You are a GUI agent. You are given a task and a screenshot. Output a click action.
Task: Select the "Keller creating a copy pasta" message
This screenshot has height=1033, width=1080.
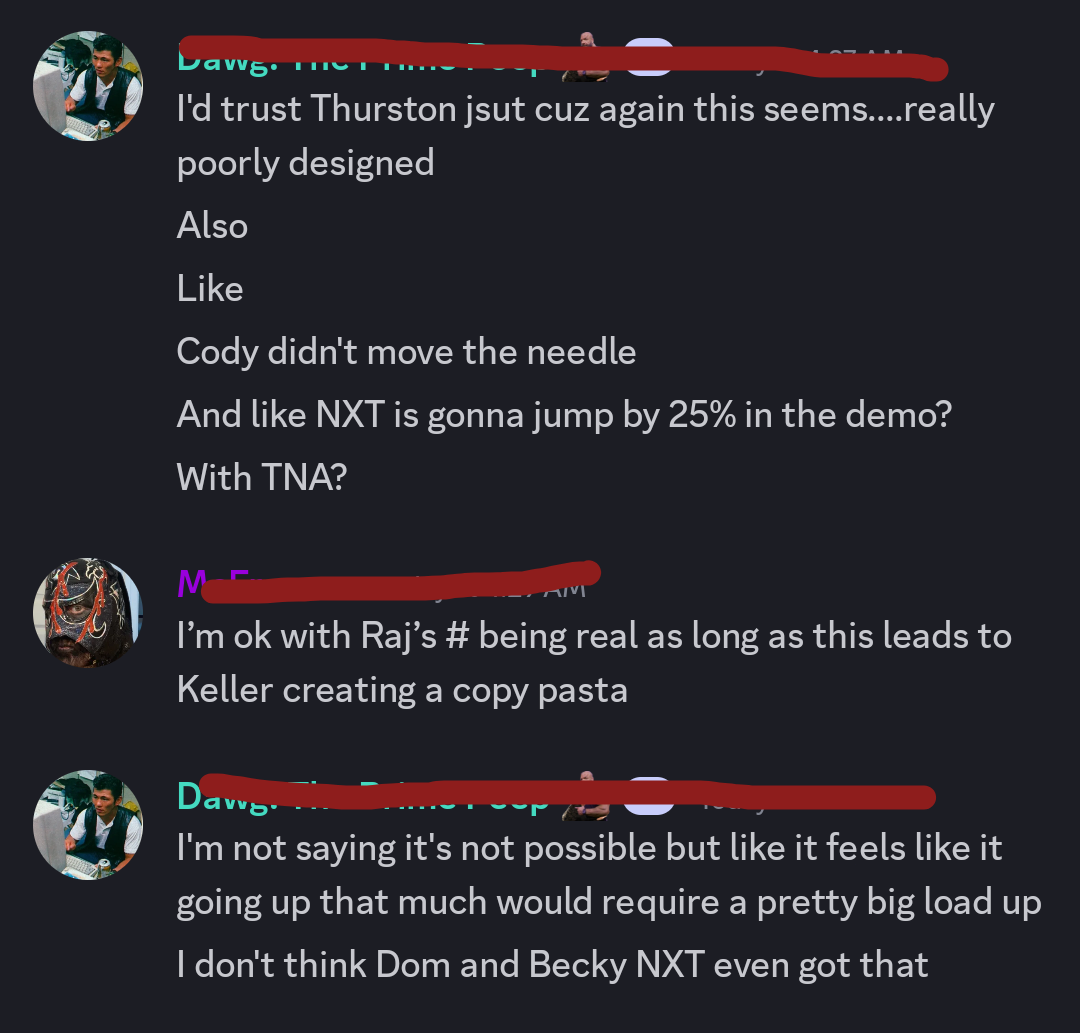click(x=402, y=690)
